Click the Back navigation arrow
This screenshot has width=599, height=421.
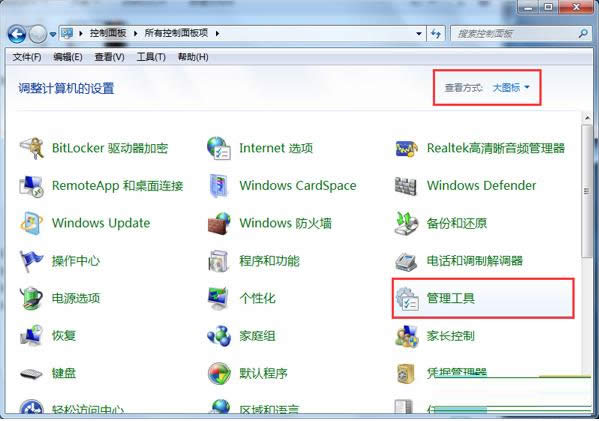pyautogui.click(x=17, y=34)
